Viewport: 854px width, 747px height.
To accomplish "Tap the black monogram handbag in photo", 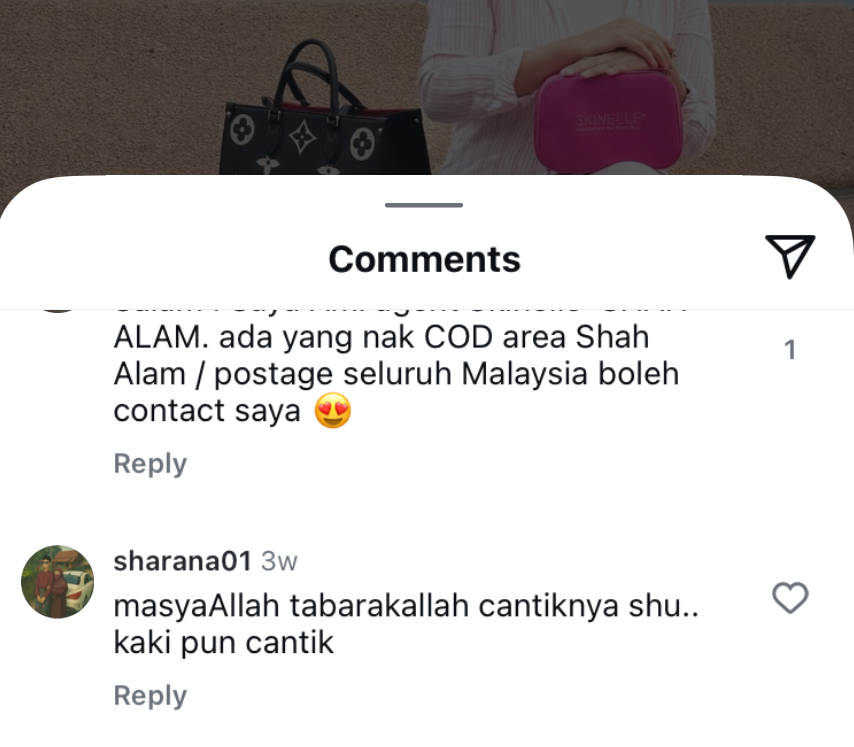I will coord(324,112).
